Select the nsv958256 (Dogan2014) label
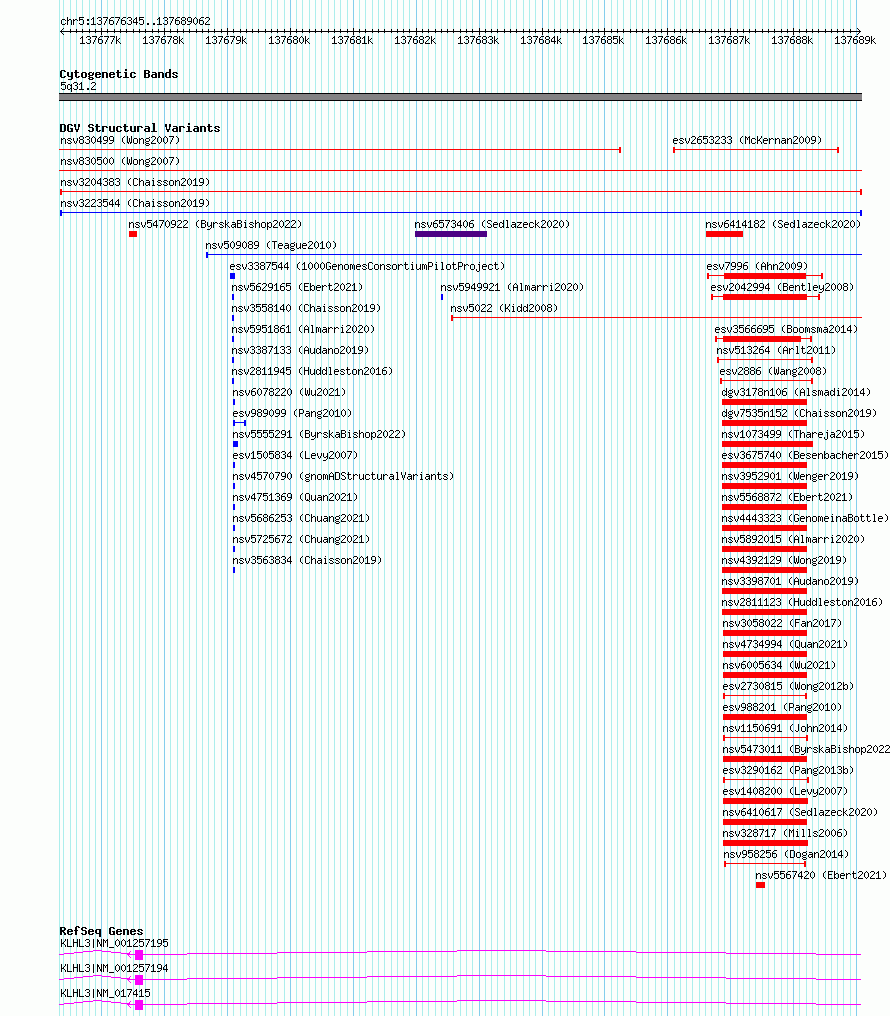 786,854
